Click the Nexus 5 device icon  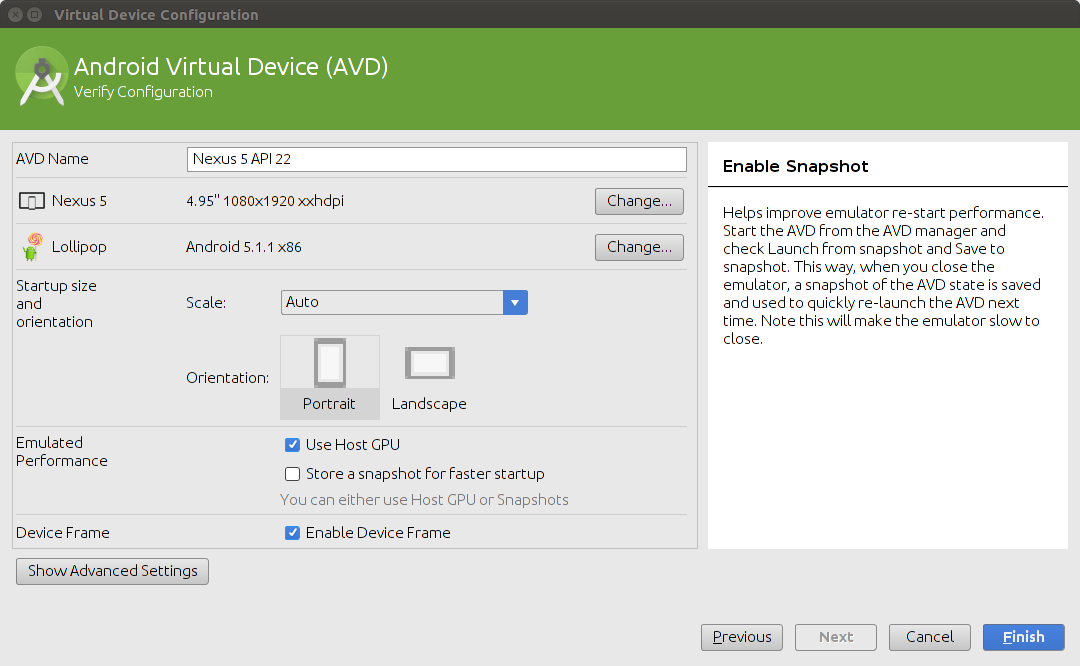(32, 201)
